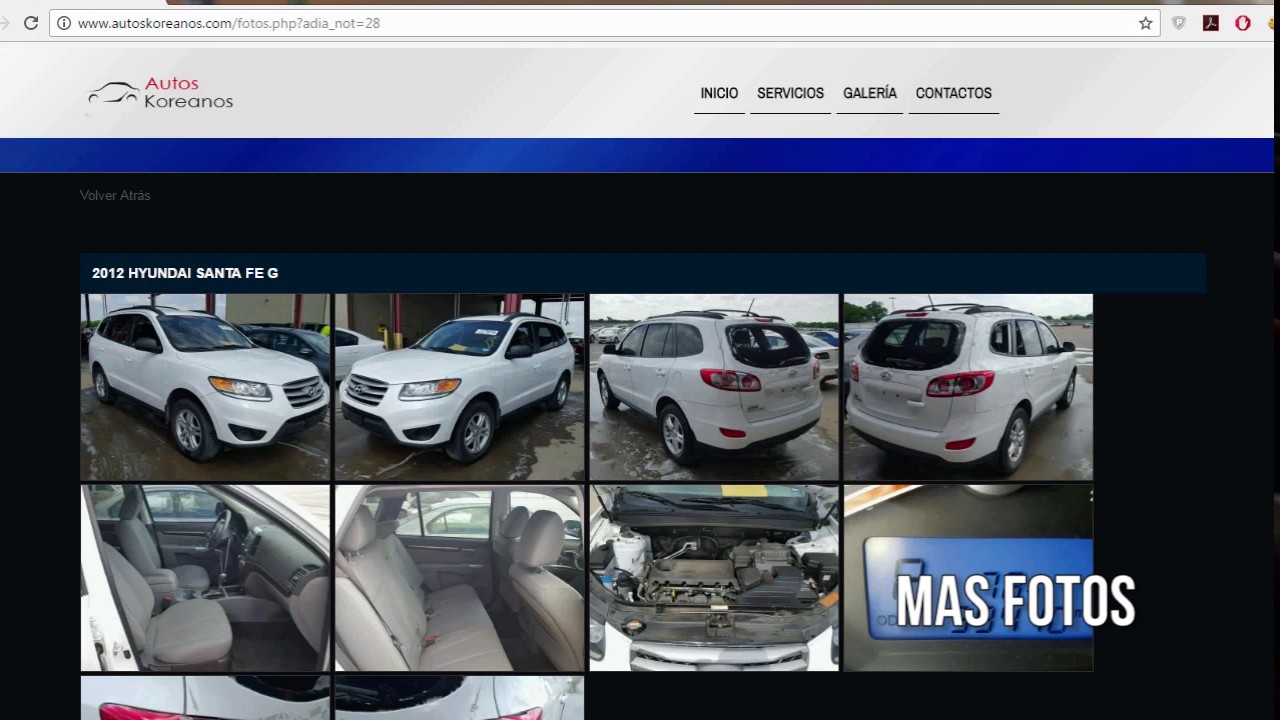The image size is (1280, 720).
Task: Click the 2012 HYUNDAI SANTA FE G heading
Action: click(185, 273)
